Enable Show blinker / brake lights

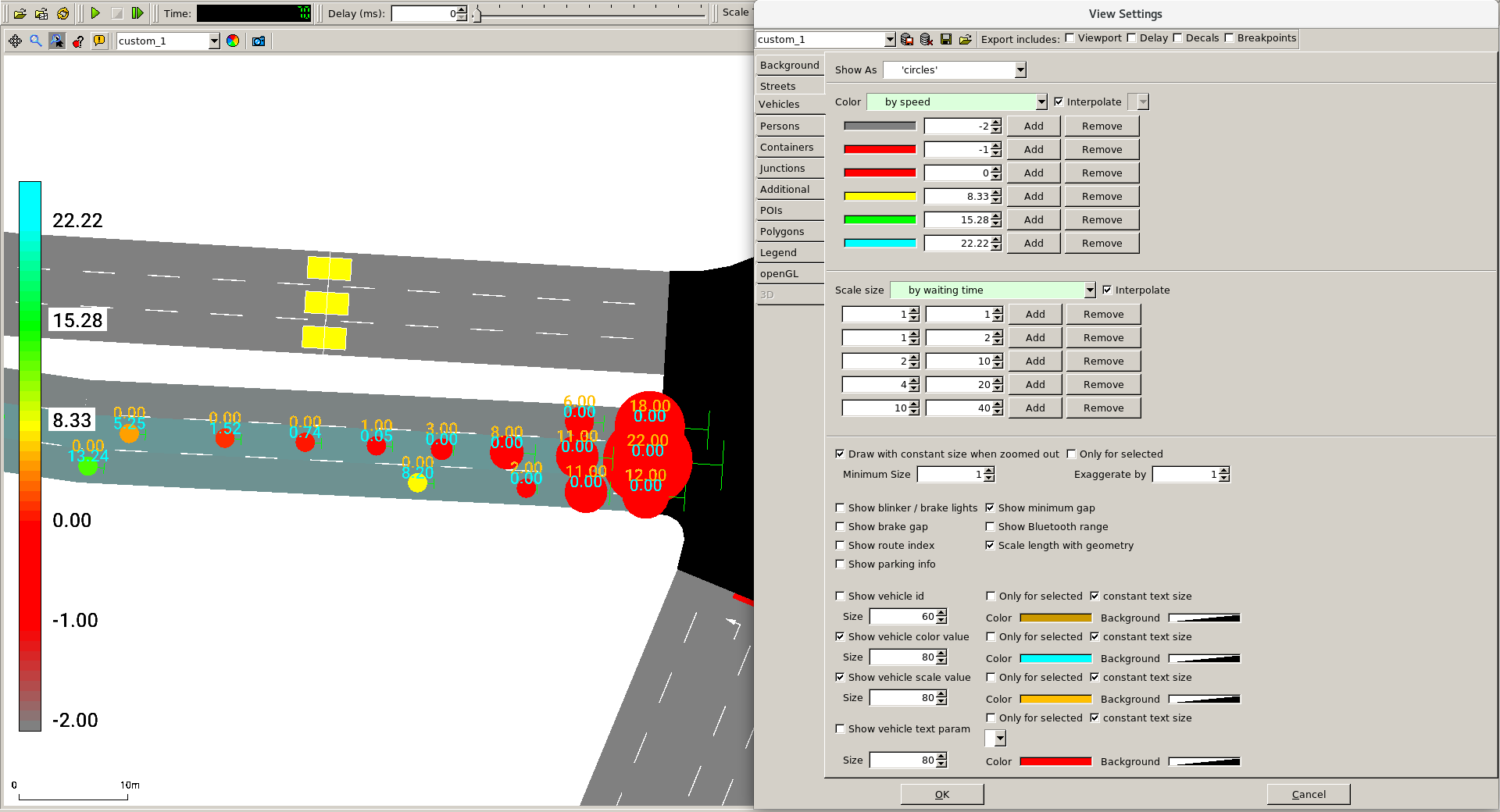(840, 507)
